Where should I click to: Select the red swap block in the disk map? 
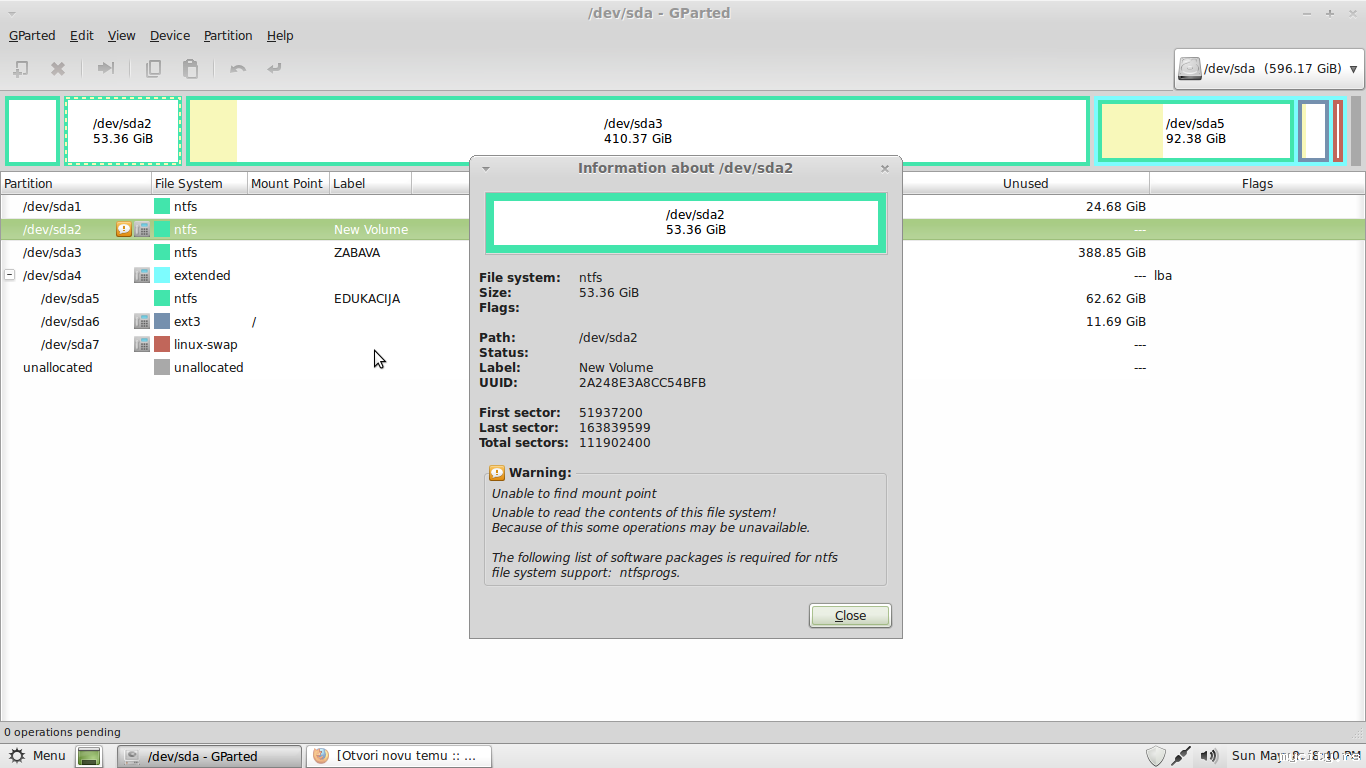(x=1338, y=131)
